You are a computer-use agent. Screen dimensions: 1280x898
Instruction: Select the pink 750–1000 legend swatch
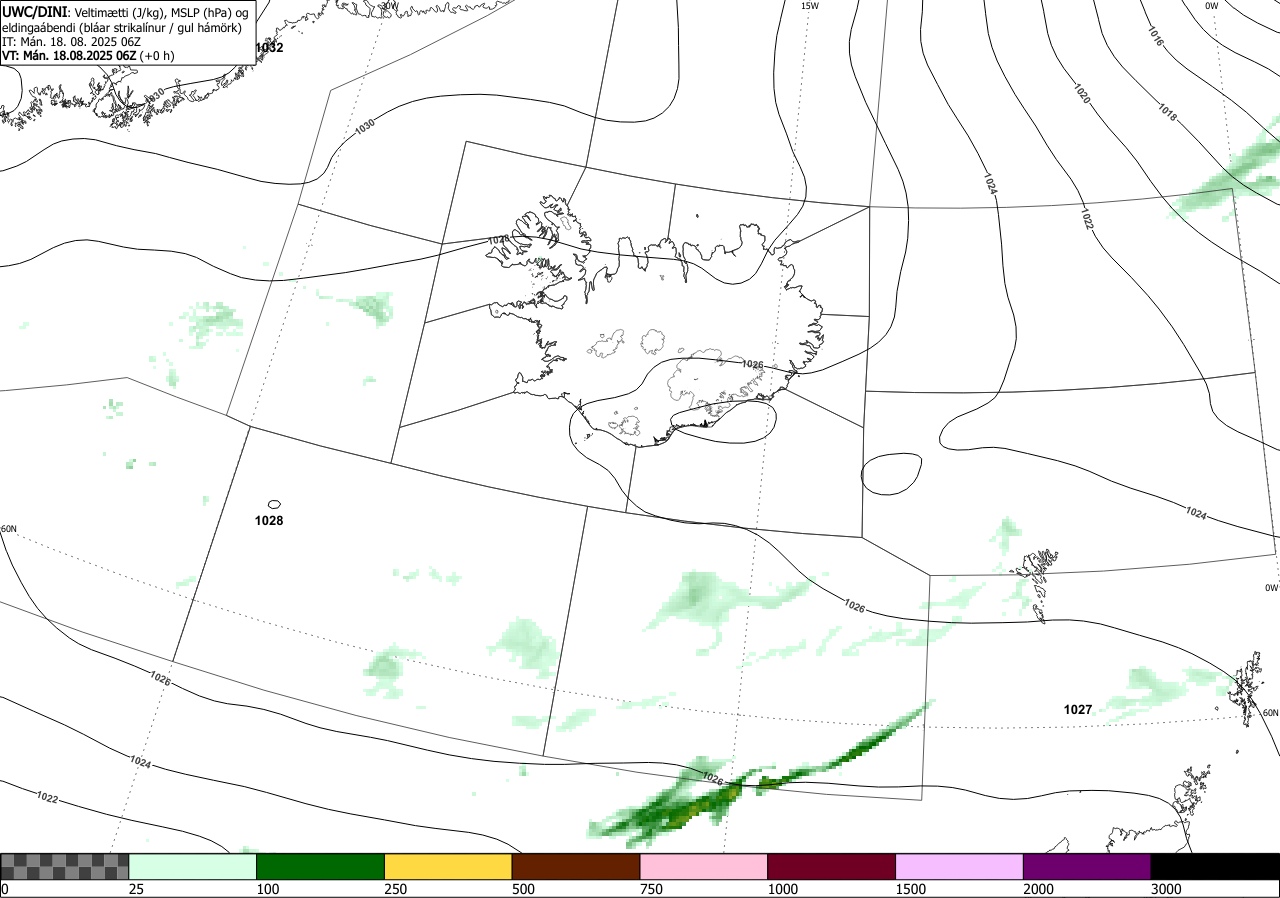pyautogui.click(x=704, y=866)
